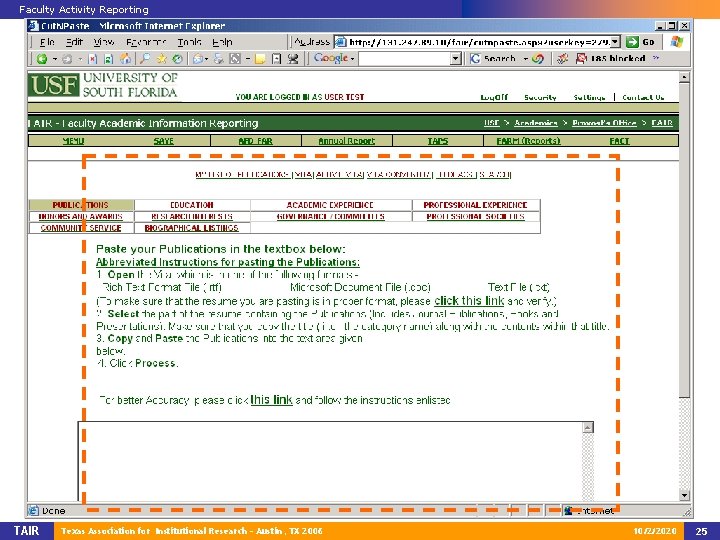Viewport: 720px width, 540px height.
Task: Click the browser Back arrow icon
Action: tap(42, 58)
